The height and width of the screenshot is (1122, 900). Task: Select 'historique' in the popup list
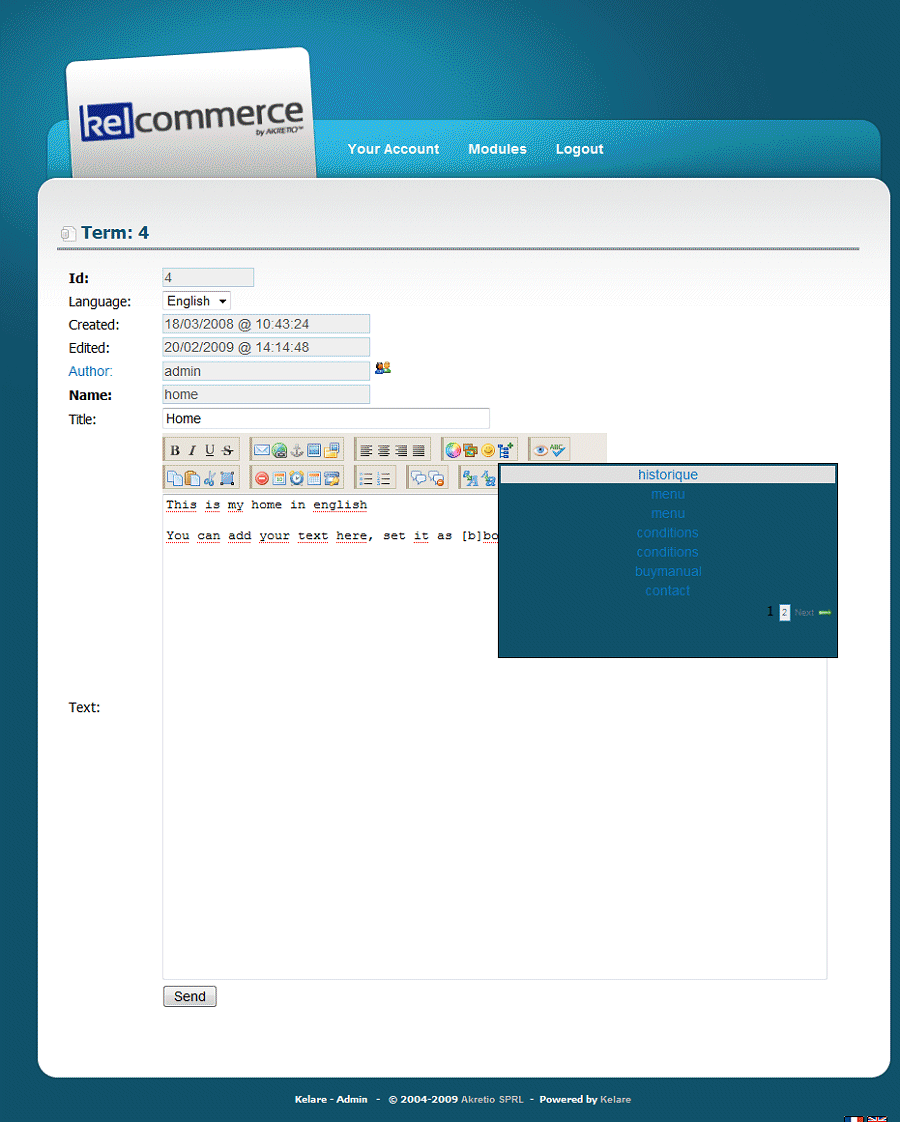pyautogui.click(x=668, y=475)
